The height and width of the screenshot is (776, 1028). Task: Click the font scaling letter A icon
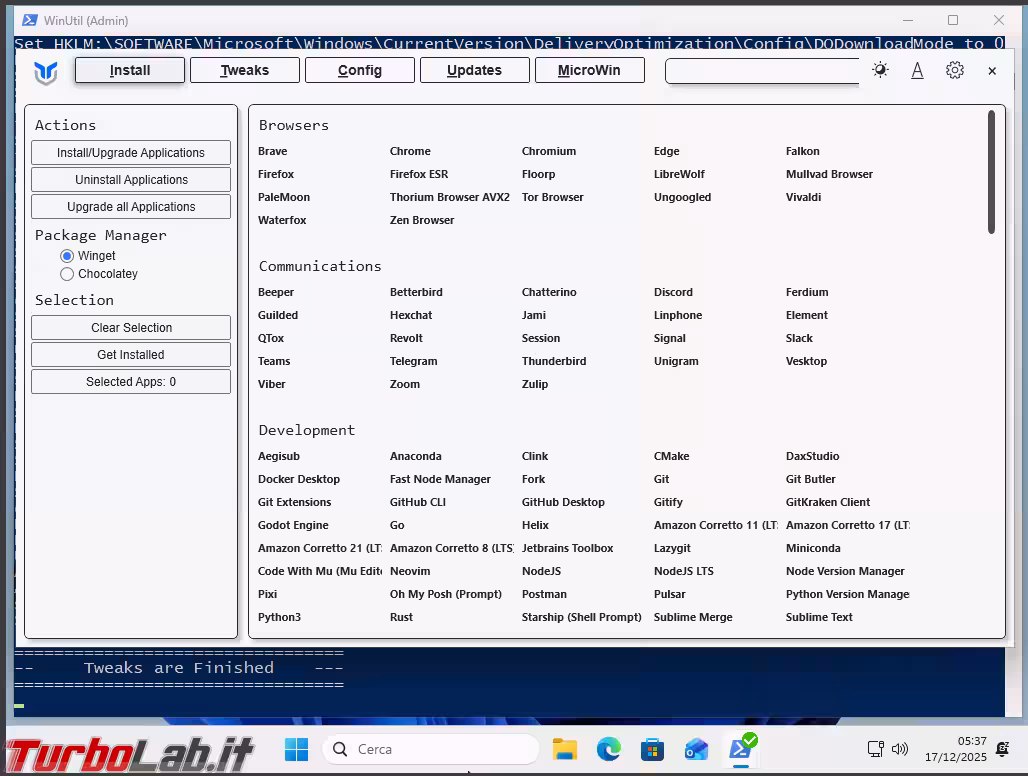pos(917,70)
